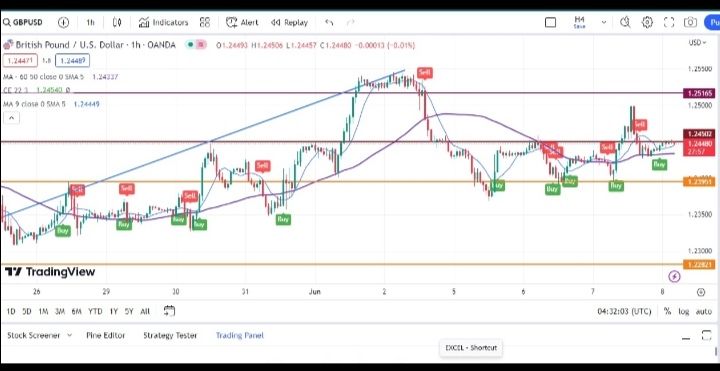Open the USD currency dropdown
Screen dimensions: 720x371
tap(697, 43)
